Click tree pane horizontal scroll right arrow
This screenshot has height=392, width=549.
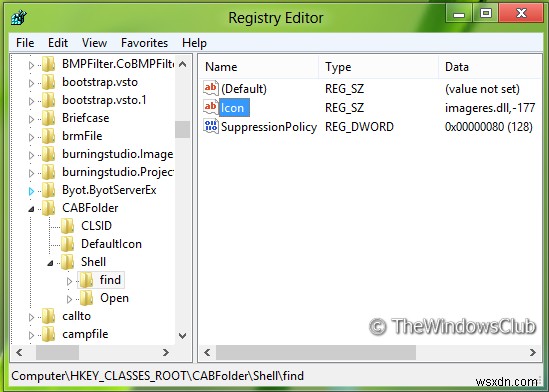[x=166, y=352]
